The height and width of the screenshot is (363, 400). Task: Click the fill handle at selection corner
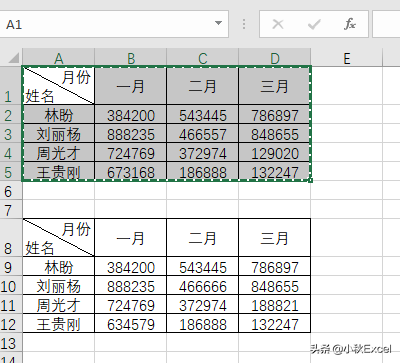coord(311,180)
